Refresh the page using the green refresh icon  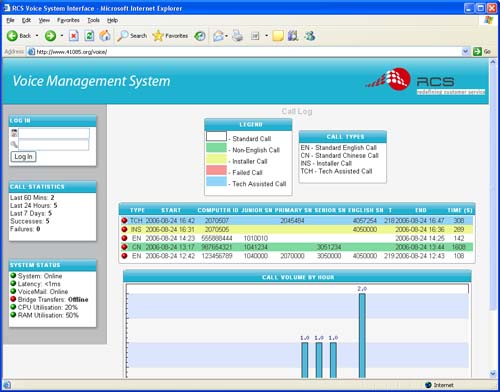[89, 36]
